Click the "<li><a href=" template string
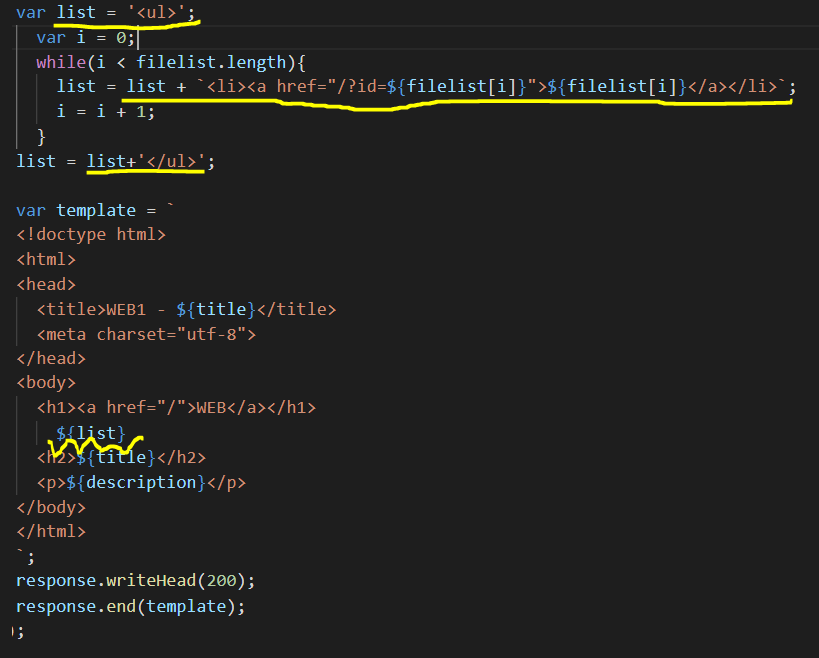The width and height of the screenshot is (819, 658). 491,86
